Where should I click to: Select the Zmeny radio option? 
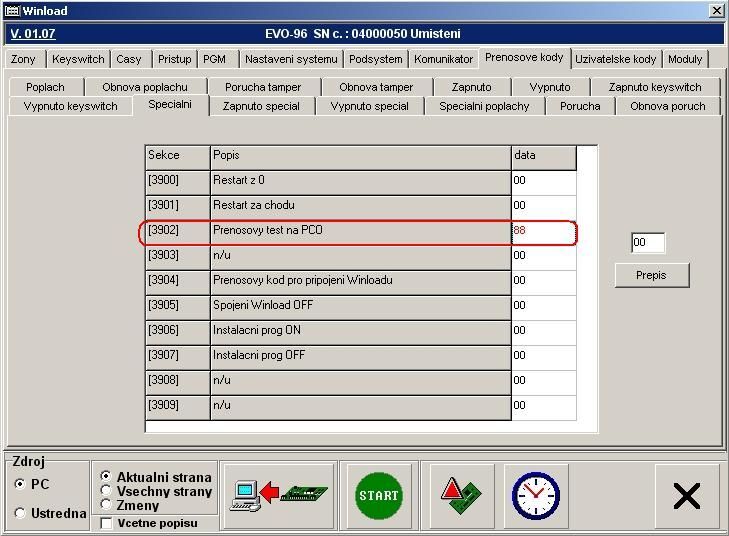[x=107, y=505]
